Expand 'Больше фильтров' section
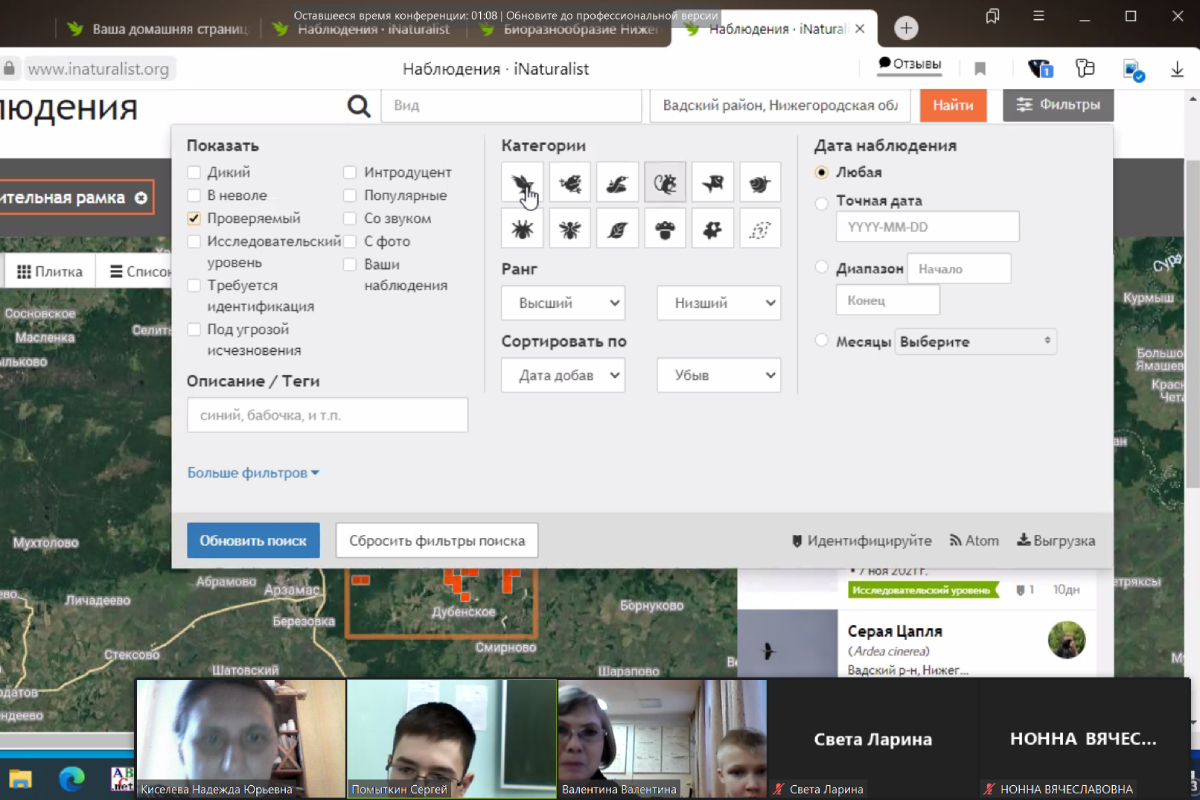The height and width of the screenshot is (800, 1200). point(253,473)
